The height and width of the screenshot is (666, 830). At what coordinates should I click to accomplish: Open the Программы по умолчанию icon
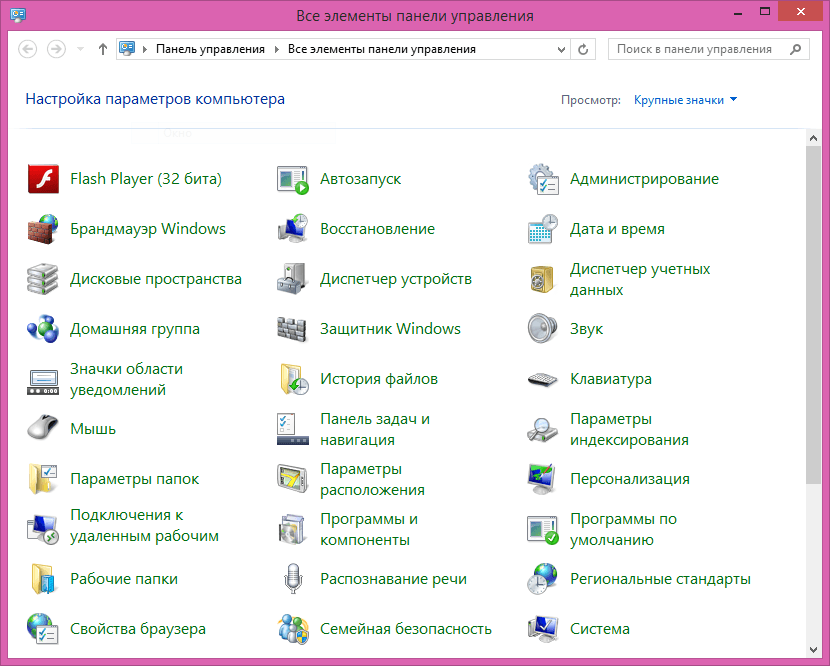[x=543, y=529]
